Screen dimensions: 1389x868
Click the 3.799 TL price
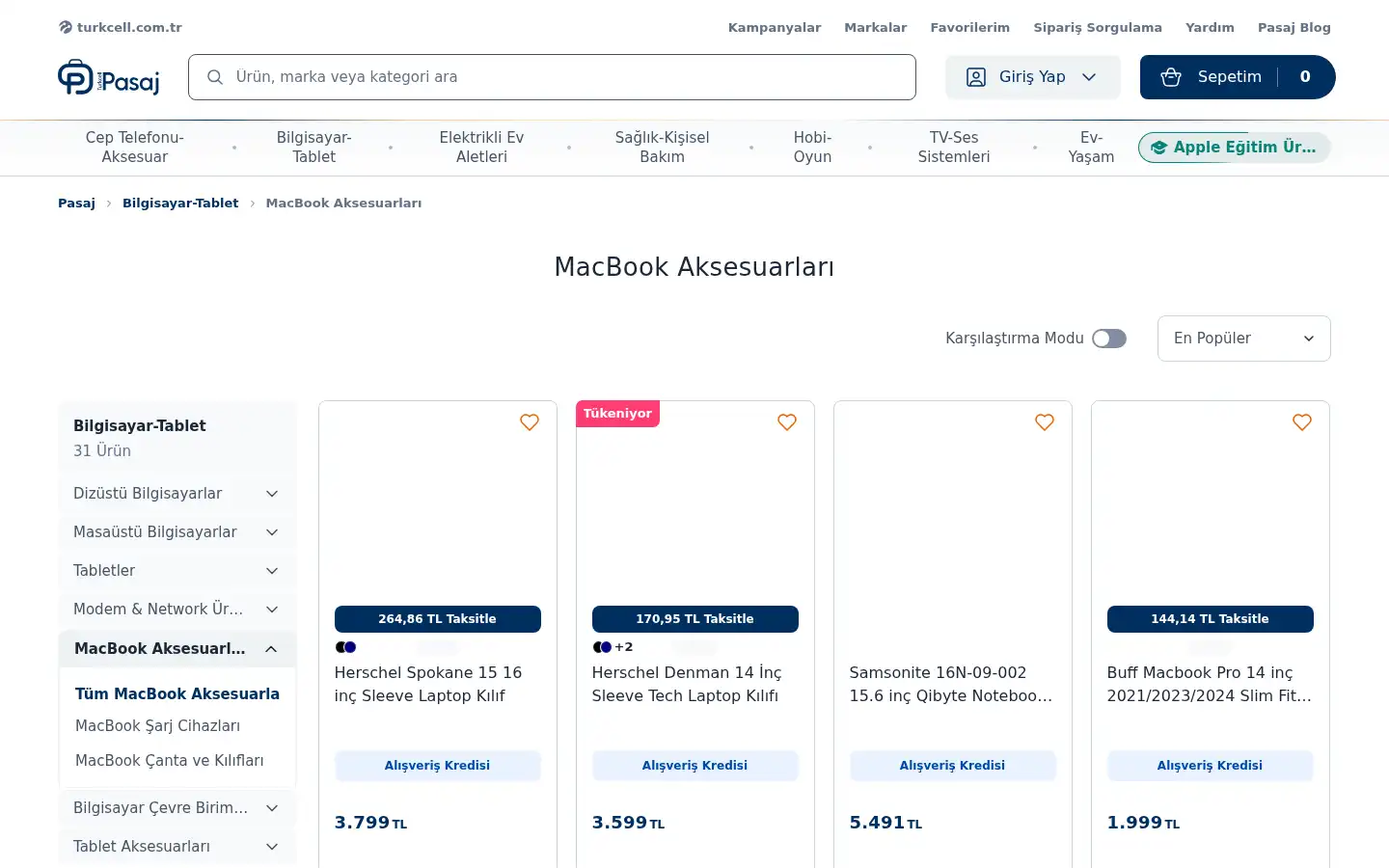pyautogui.click(x=371, y=823)
